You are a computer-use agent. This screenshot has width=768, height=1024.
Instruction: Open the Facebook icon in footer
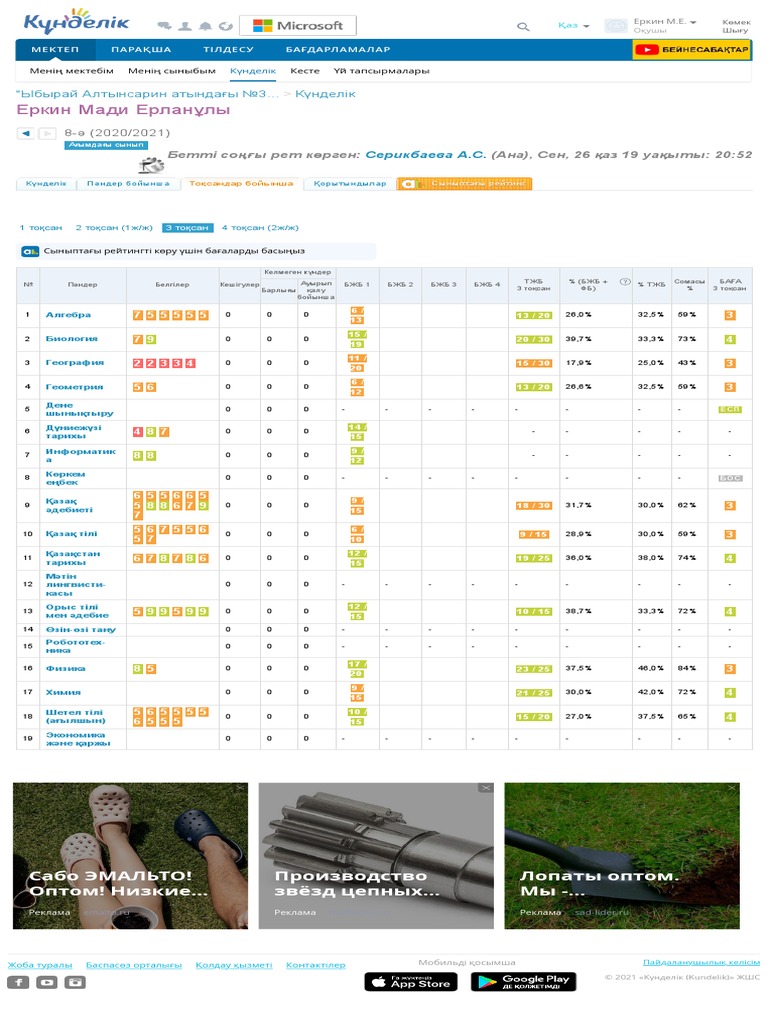click(x=18, y=982)
